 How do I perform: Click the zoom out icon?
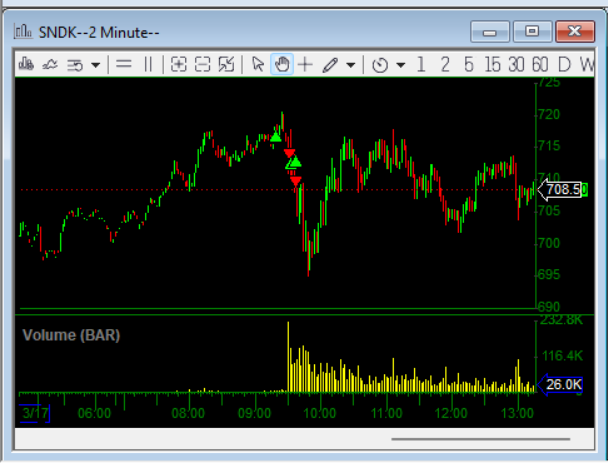202,64
